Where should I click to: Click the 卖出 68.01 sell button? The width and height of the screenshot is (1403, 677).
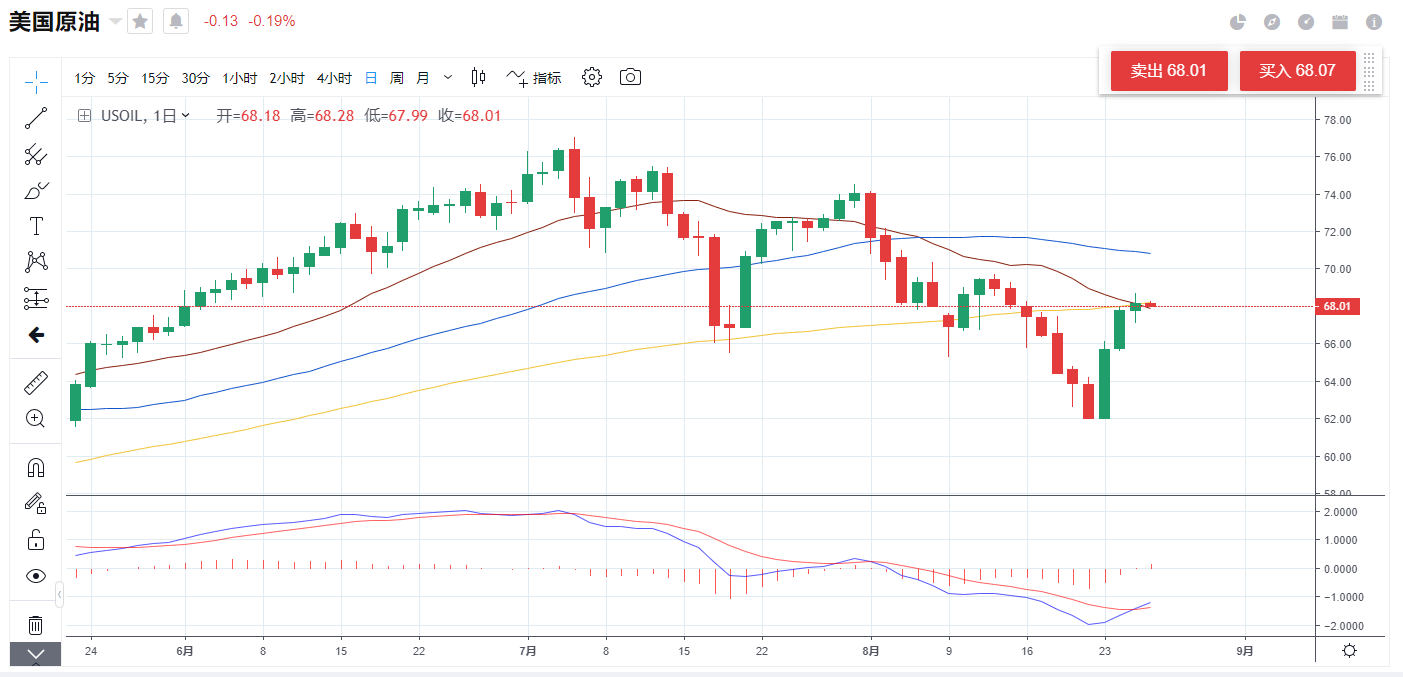[x=1168, y=71]
